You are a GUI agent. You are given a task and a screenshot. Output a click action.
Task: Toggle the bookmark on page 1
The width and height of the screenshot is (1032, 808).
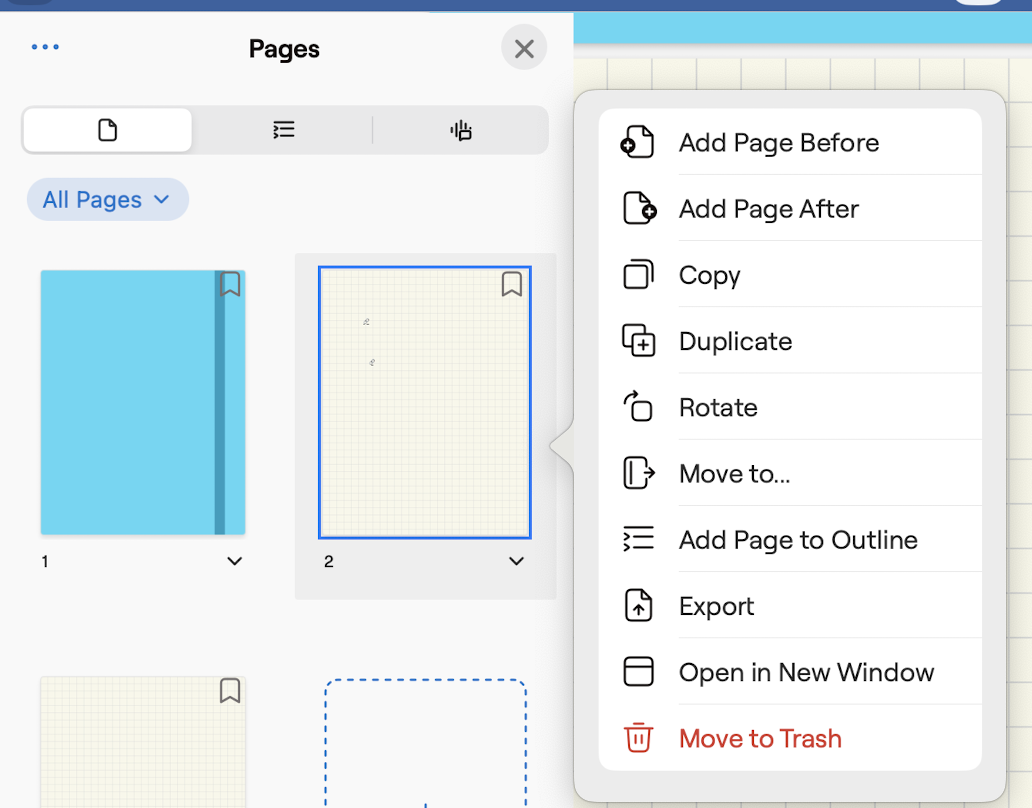pos(230,284)
